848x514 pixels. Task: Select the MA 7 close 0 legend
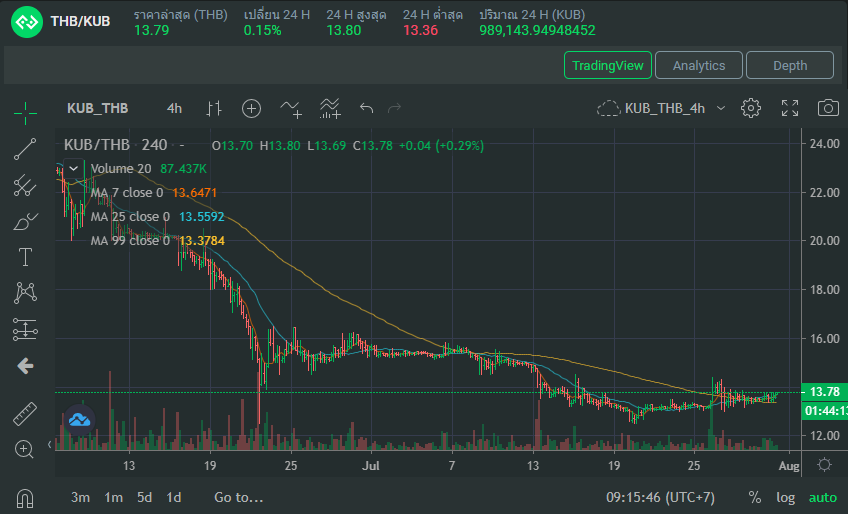coord(127,193)
